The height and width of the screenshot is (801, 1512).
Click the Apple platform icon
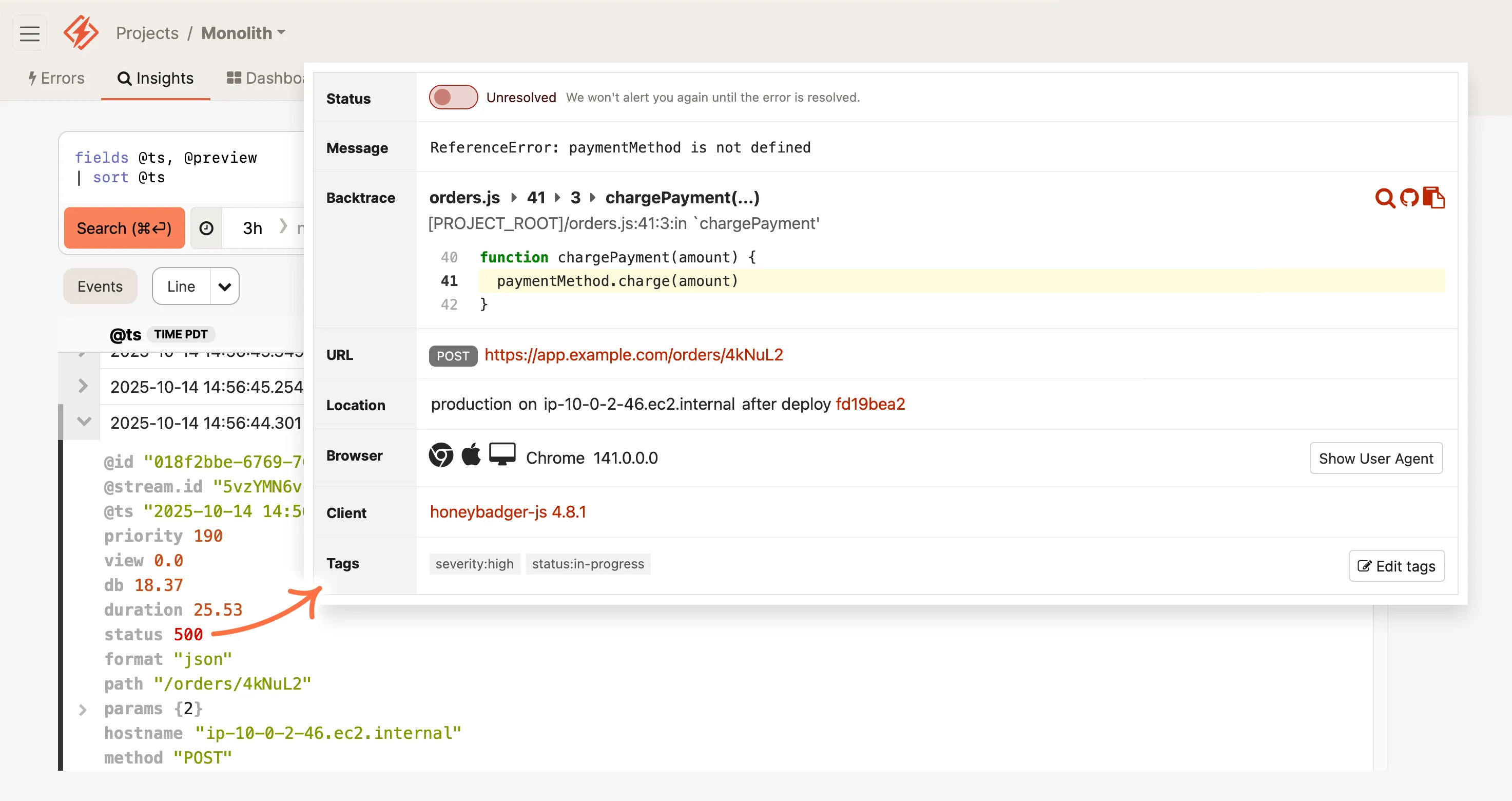[471, 454]
